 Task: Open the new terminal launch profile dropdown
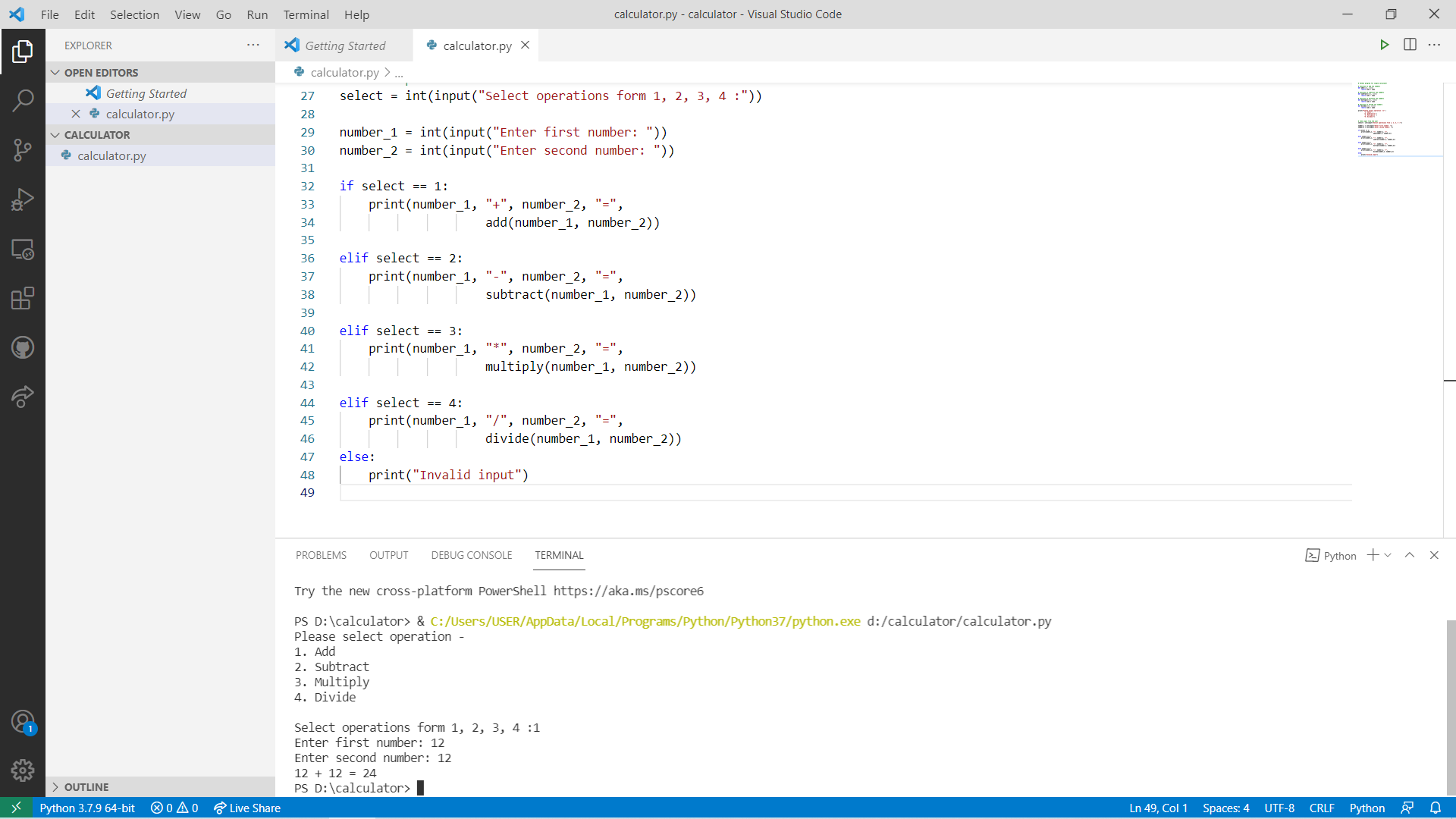click(x=1388, y=555)
